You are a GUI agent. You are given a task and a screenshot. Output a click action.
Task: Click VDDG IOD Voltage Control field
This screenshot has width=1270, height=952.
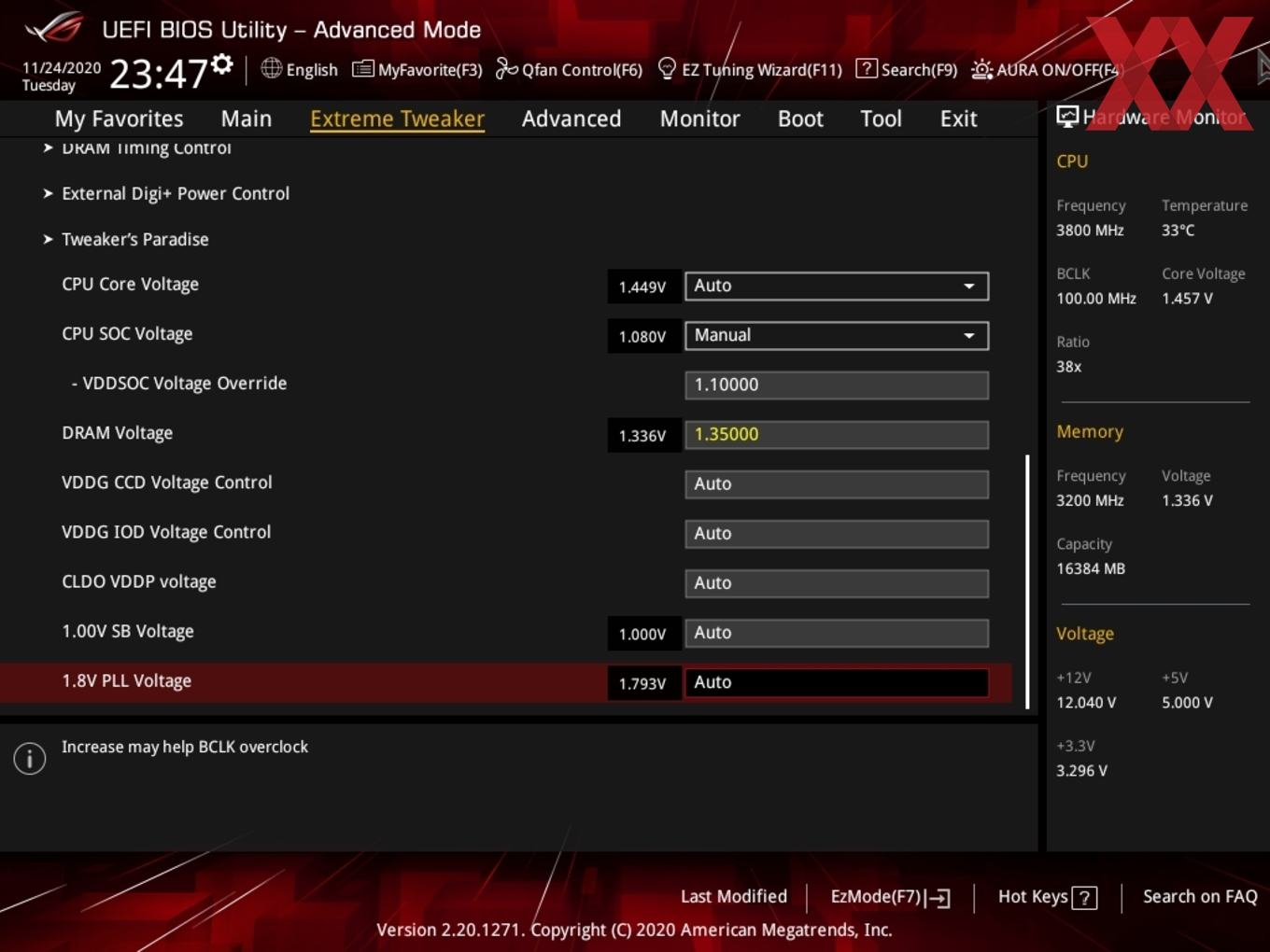coord(837,533)
